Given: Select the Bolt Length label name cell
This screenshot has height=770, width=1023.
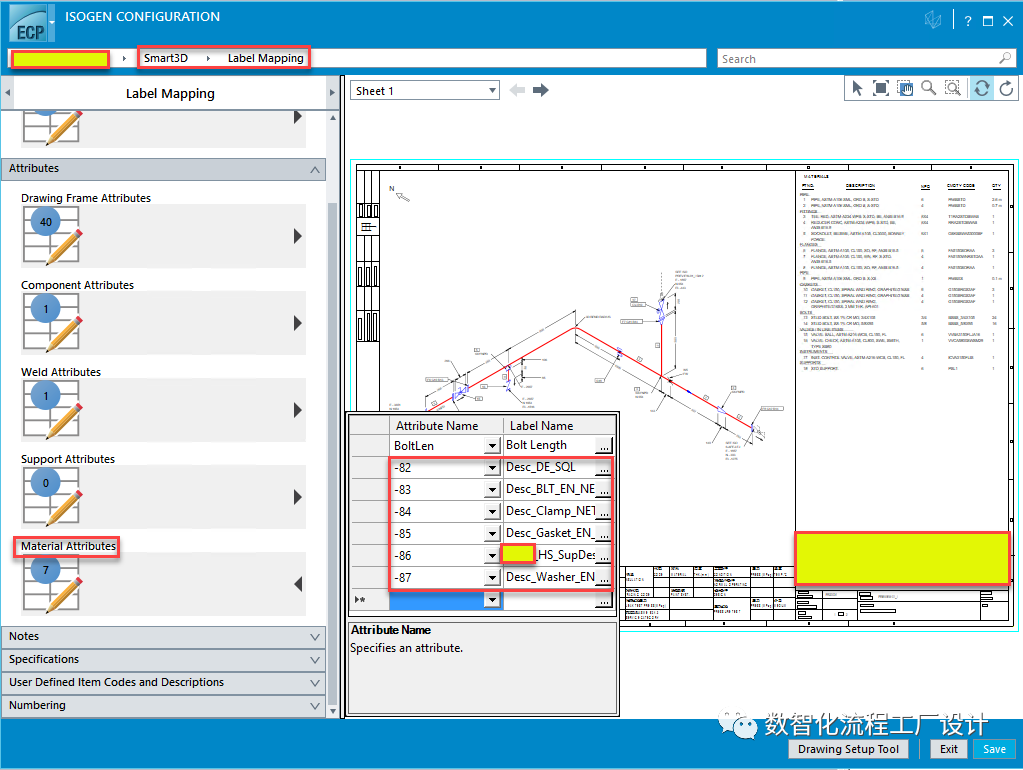Looking at the screenshot, I should pyautogui.click(x=549, y=445).
